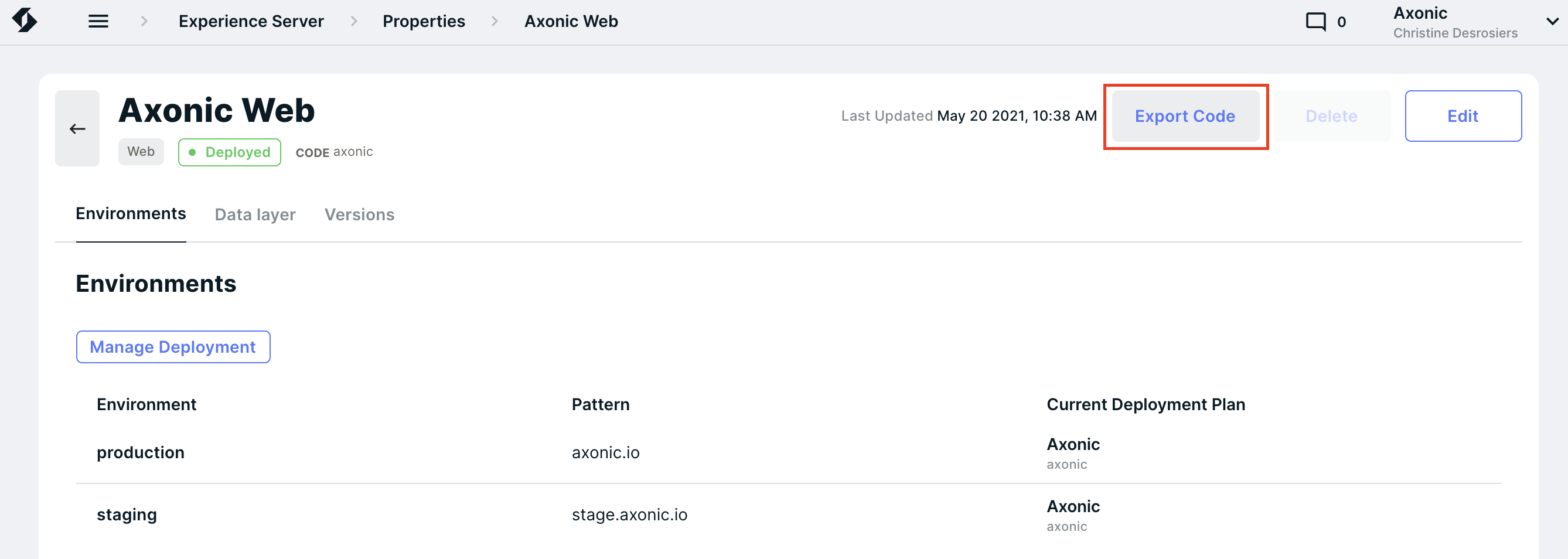Open the hamburger navigation menu
The height and width of the screenshot is (559, 1568).
(98, 21)
